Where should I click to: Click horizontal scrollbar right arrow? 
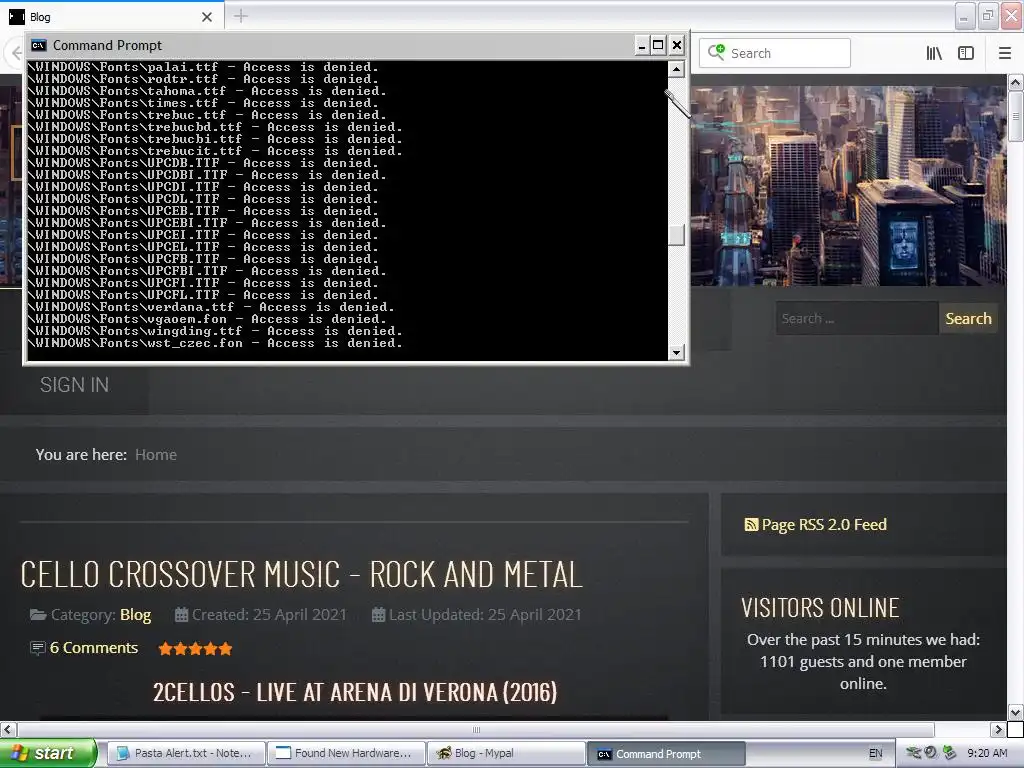click(x=998, y=729)
